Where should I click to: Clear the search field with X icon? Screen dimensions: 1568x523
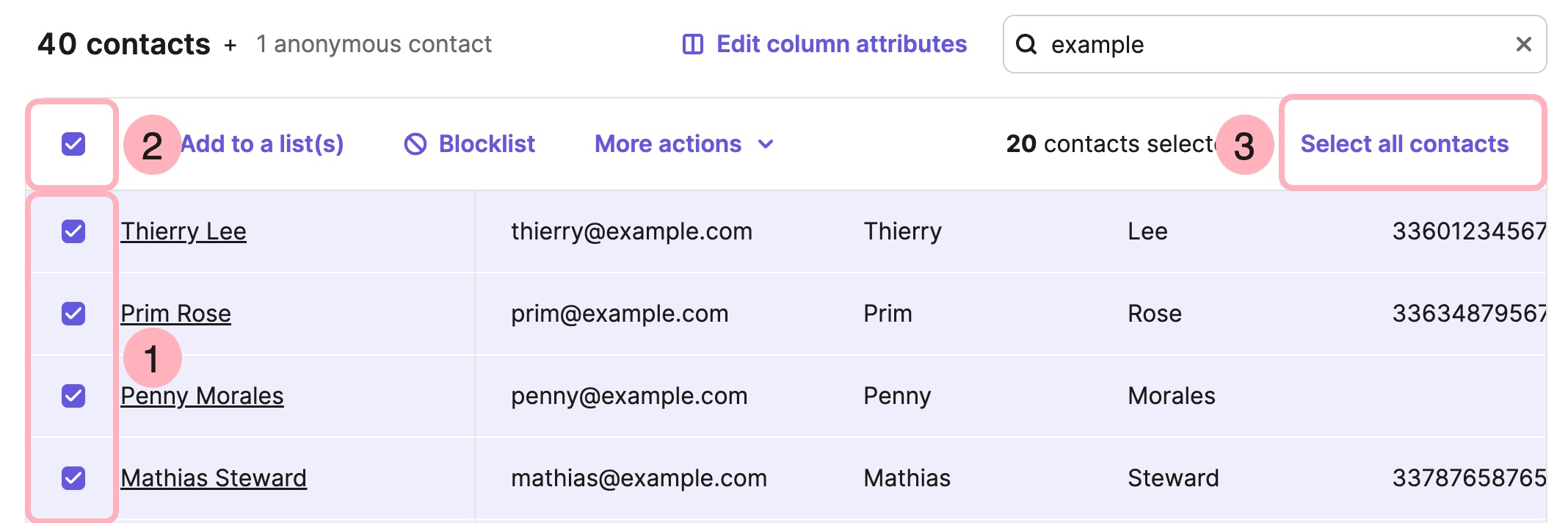tap(1523, 45)
